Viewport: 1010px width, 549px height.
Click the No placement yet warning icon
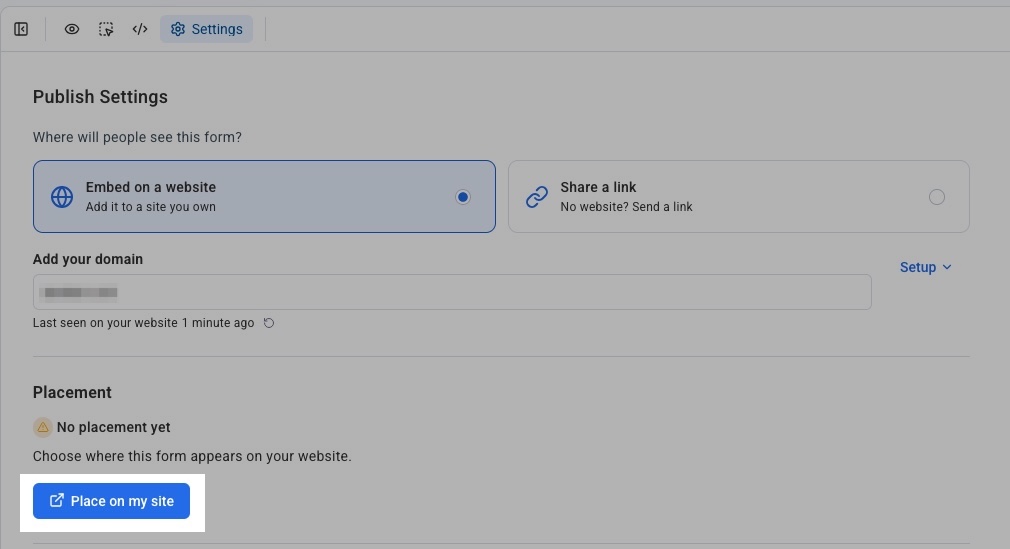(x=43, y=427)
